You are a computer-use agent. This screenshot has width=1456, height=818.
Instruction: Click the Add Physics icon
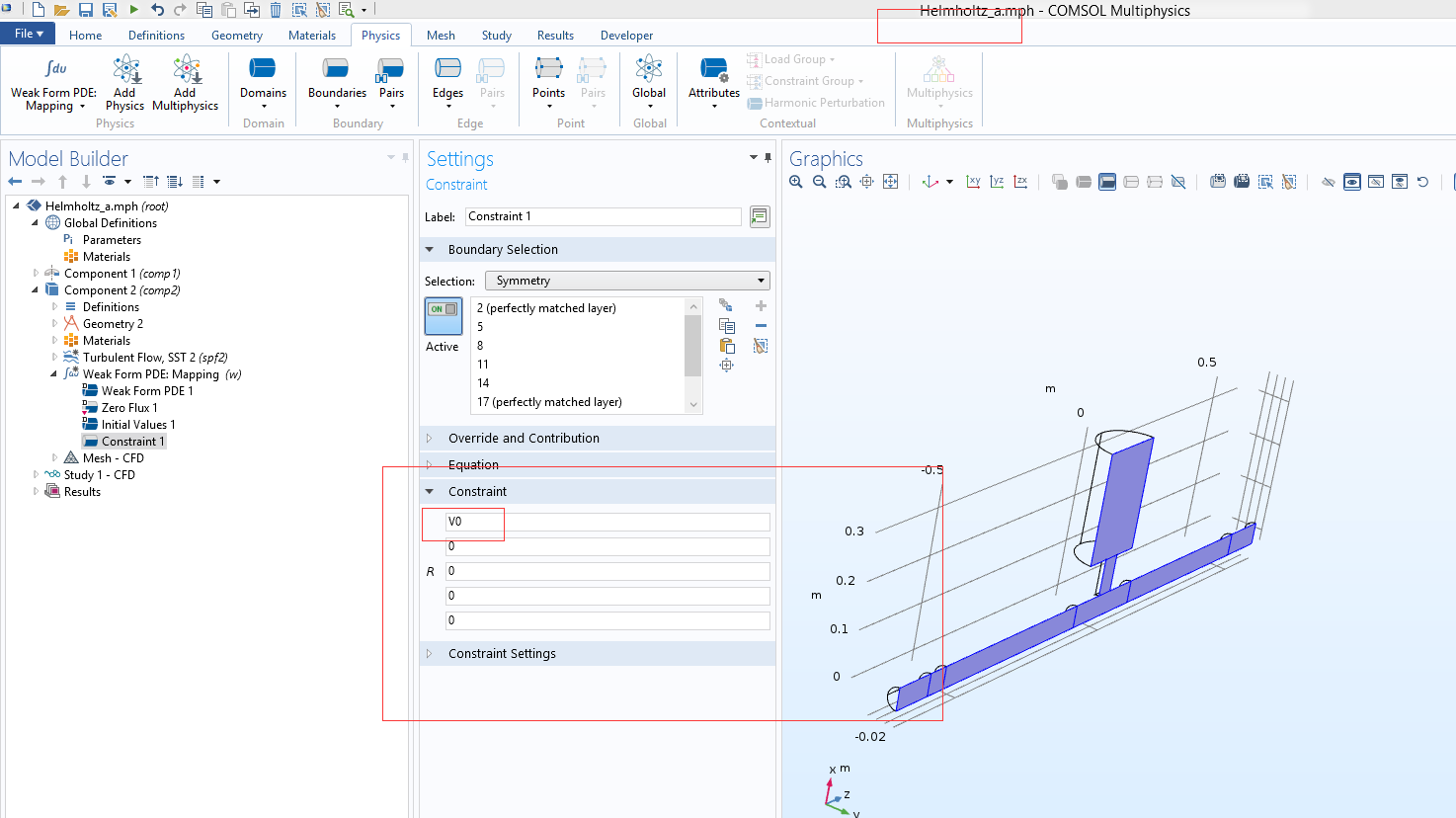[125, 70]
